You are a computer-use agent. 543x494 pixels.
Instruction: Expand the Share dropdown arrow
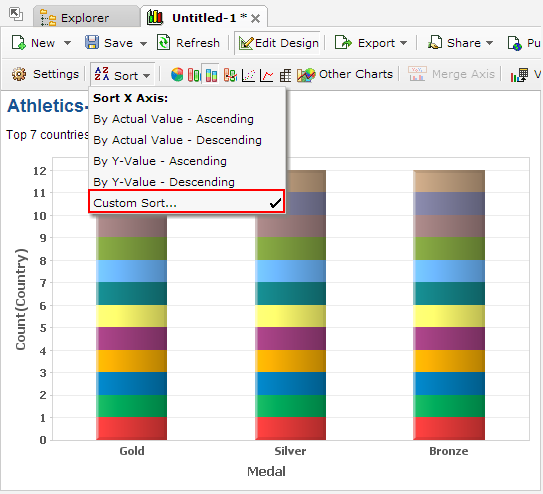point(489,43)
